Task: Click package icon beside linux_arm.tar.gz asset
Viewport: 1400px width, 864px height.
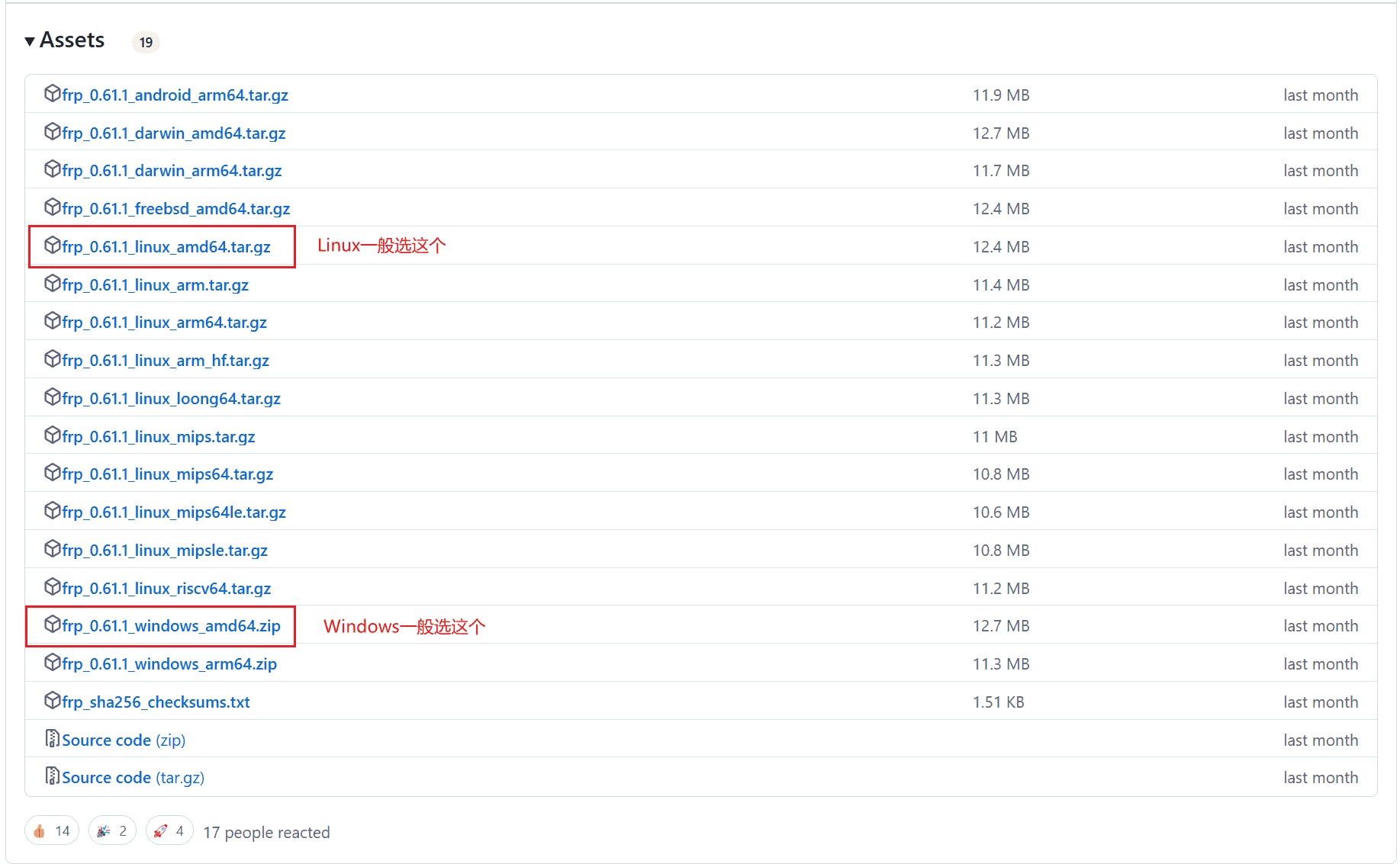Action: click(x=52, y=283)
